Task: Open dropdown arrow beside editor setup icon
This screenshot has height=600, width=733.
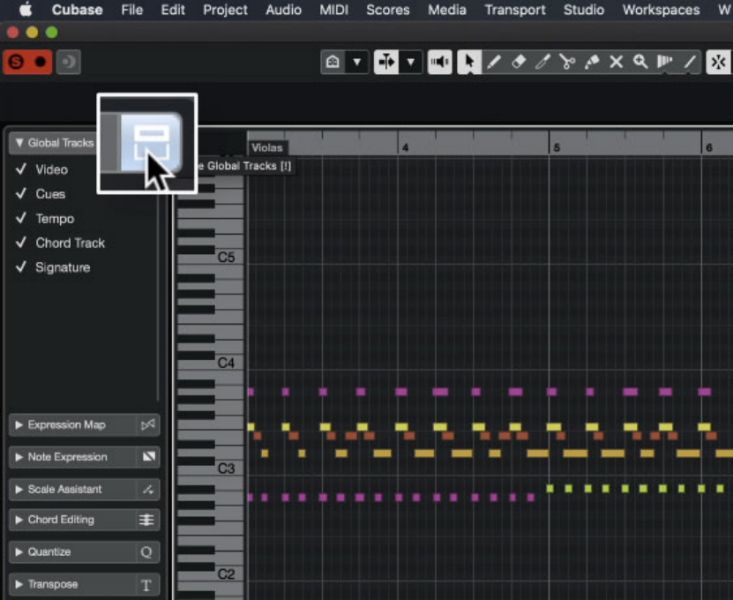Action: tap(357, 62)
